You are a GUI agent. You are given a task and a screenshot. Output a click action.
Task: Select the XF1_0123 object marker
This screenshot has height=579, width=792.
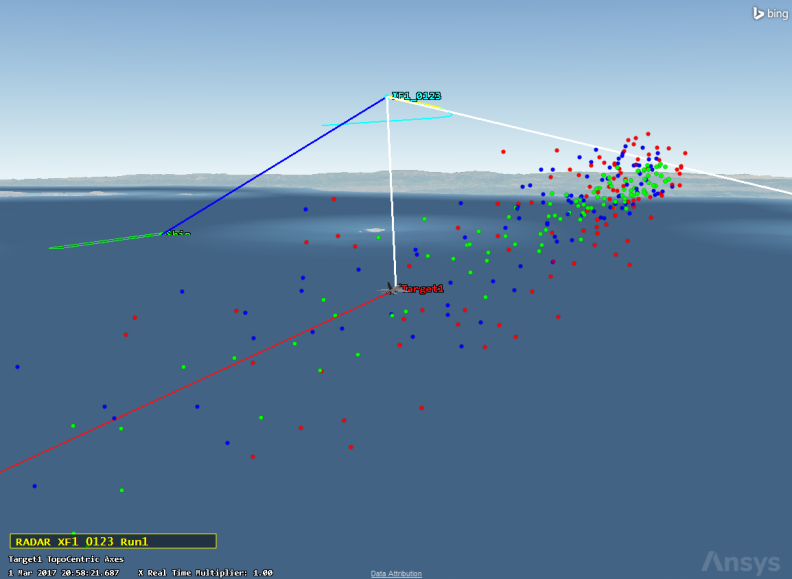pyautogui.click(x=387, y=96)
